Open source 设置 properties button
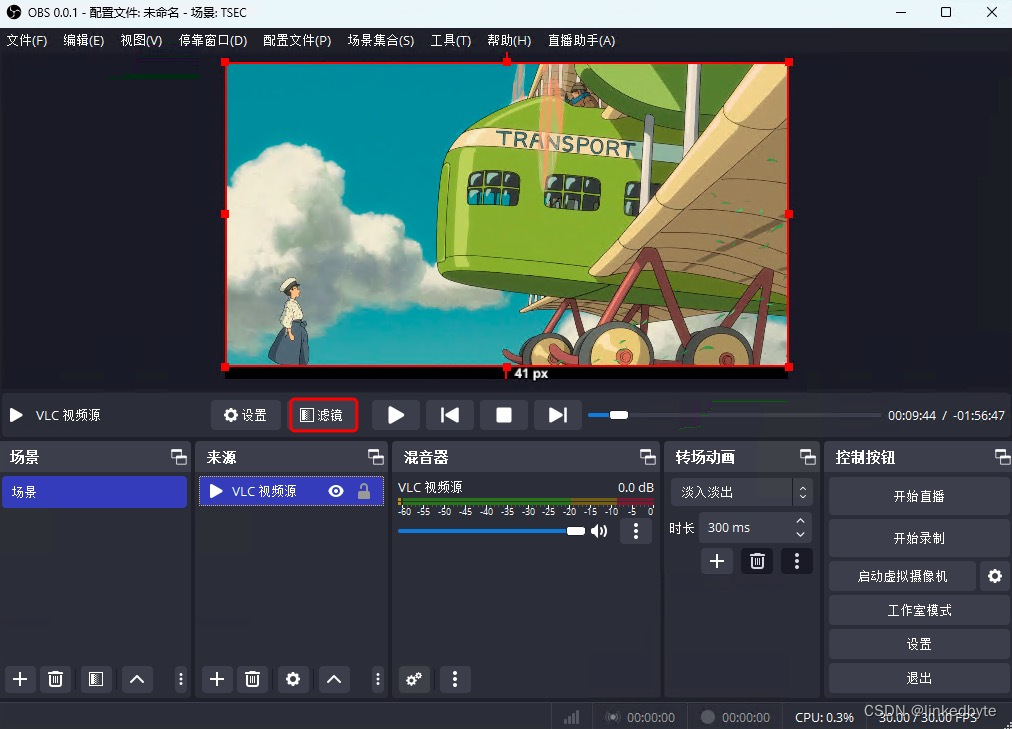1012x729 pixels. [245, 415]
